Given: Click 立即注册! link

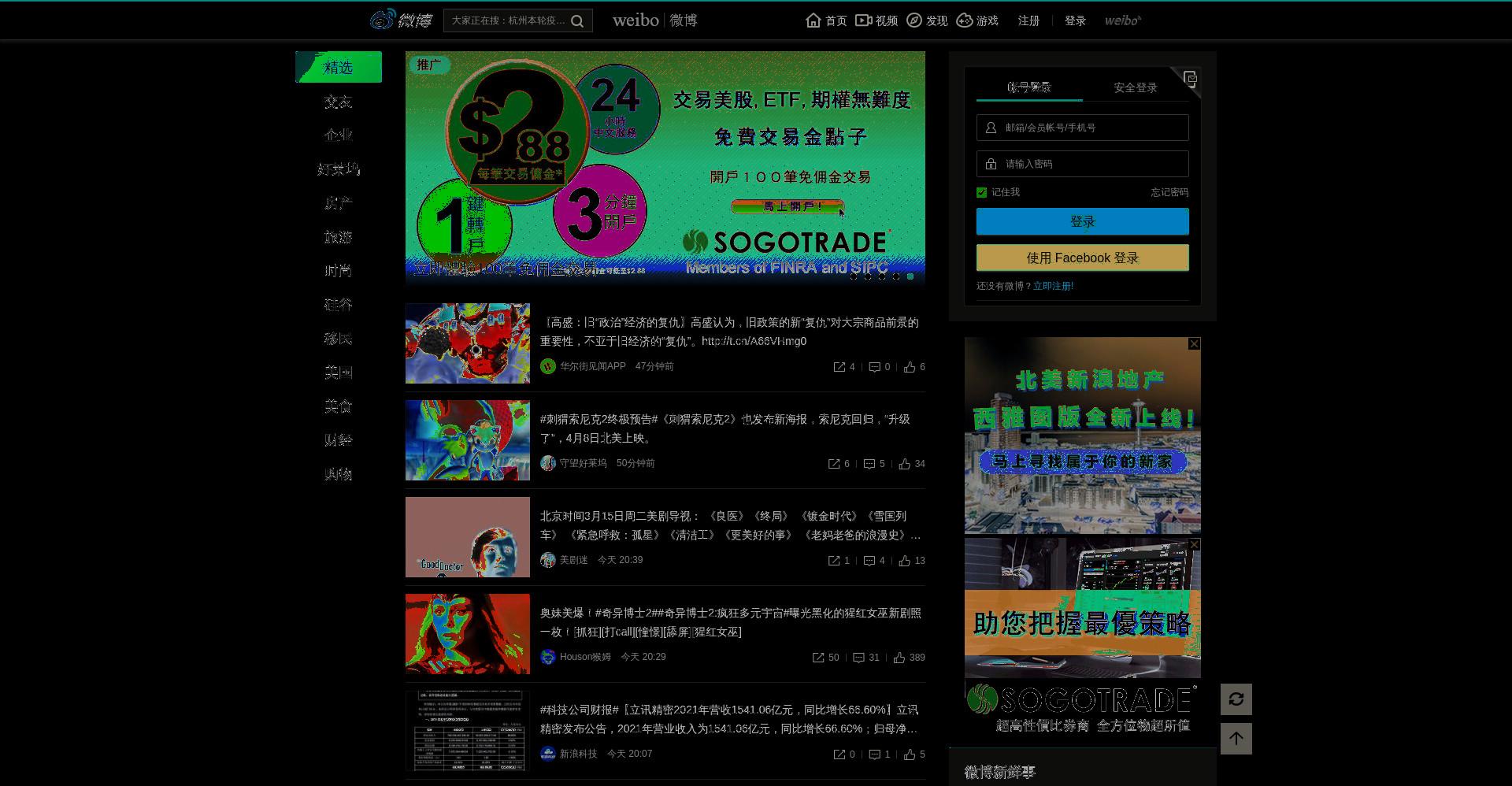Looking at the screenshot, I should pos(1053,286).
